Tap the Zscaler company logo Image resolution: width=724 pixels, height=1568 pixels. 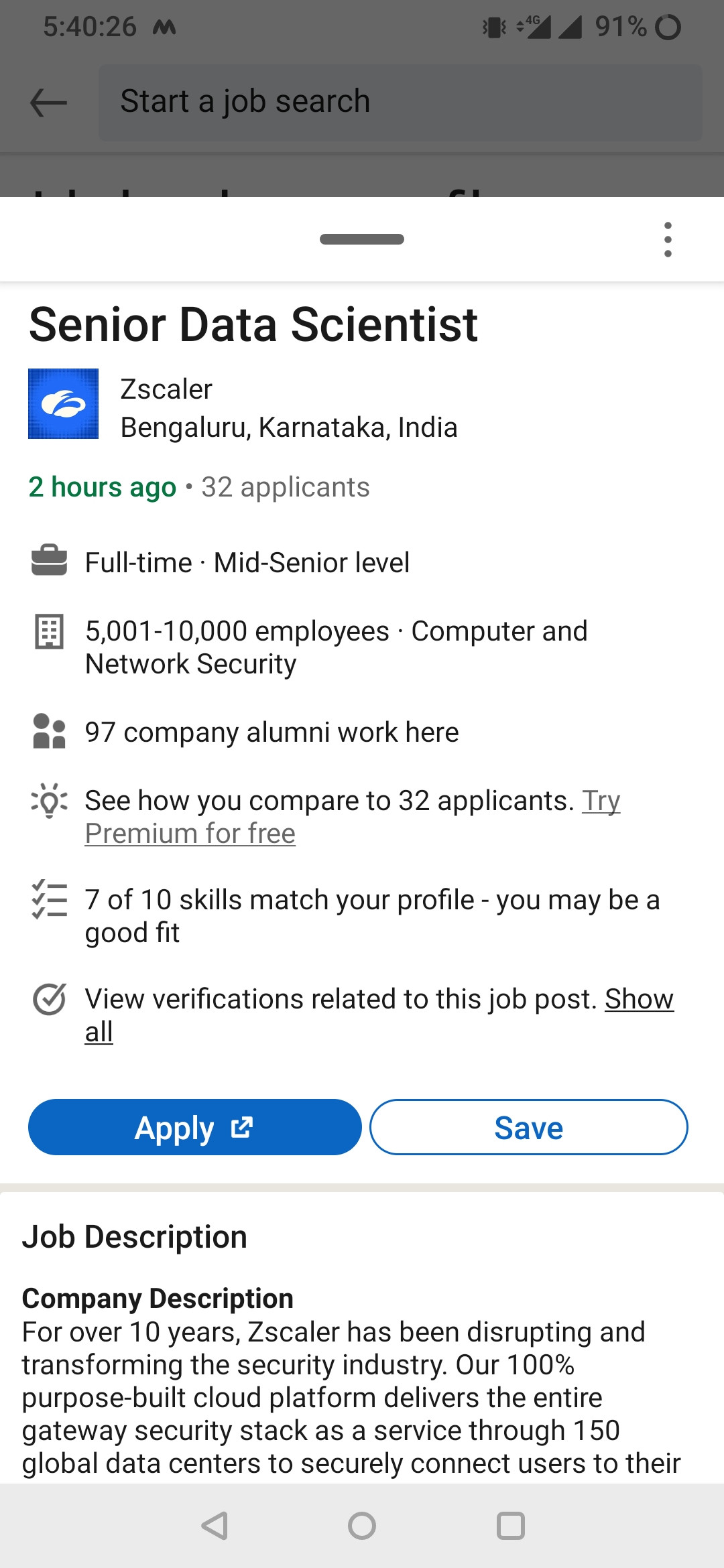click(63, 403)
